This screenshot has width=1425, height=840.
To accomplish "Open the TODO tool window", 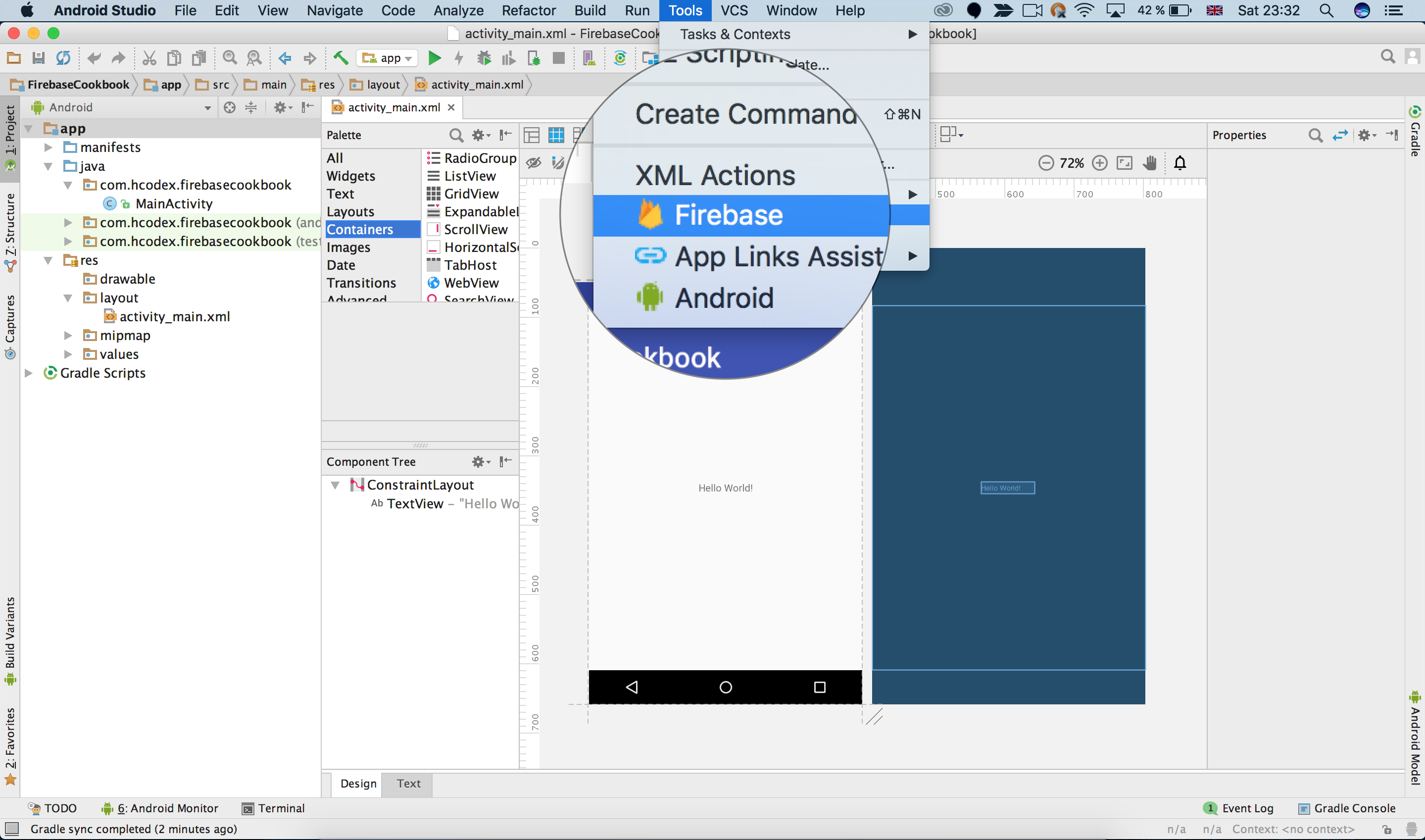I will coord(52,808).
